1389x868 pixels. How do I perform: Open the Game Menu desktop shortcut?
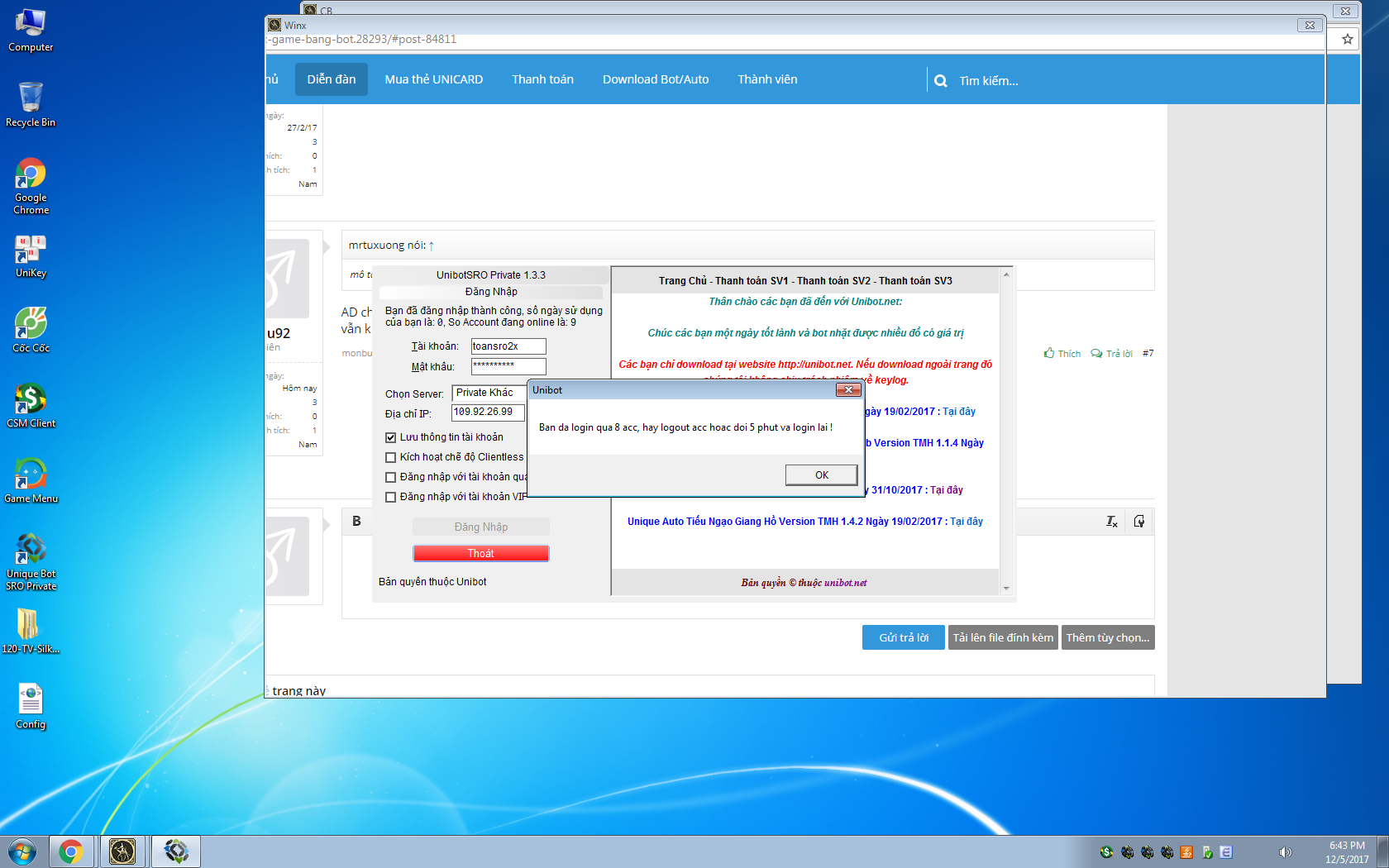click(31, 481)
